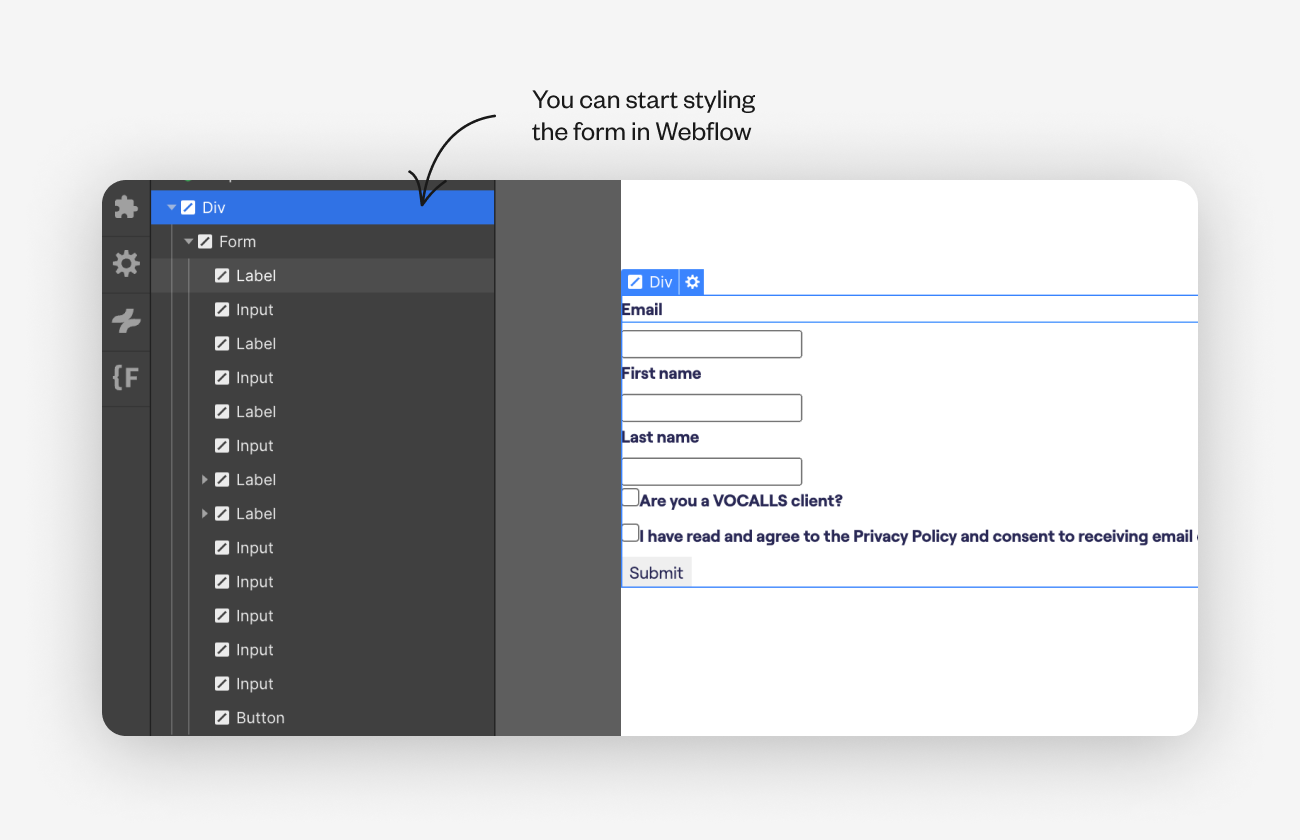Open the puzzle-piece plugins panel in sidebar
1300x840 pixels.
click(x=126, y=206)
